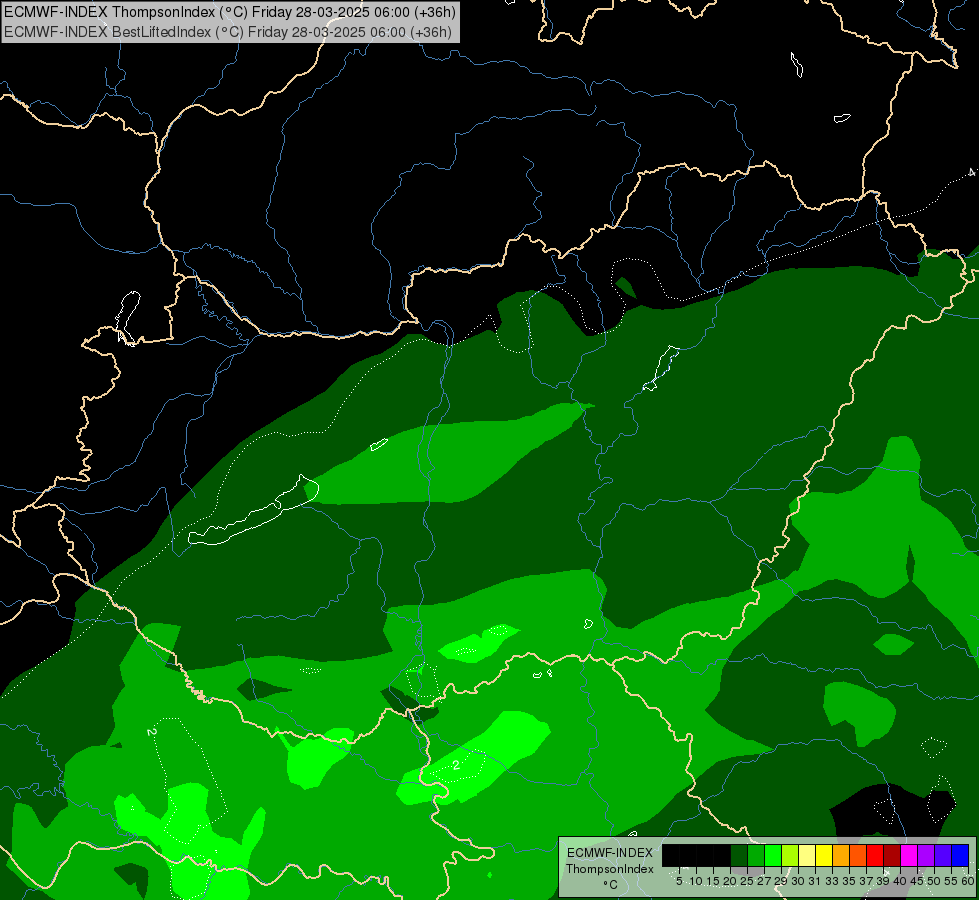Click 'ThompsonIndex' label in the legend box
This screenshot has width=979, height=900.
click(x=610, y=869)
